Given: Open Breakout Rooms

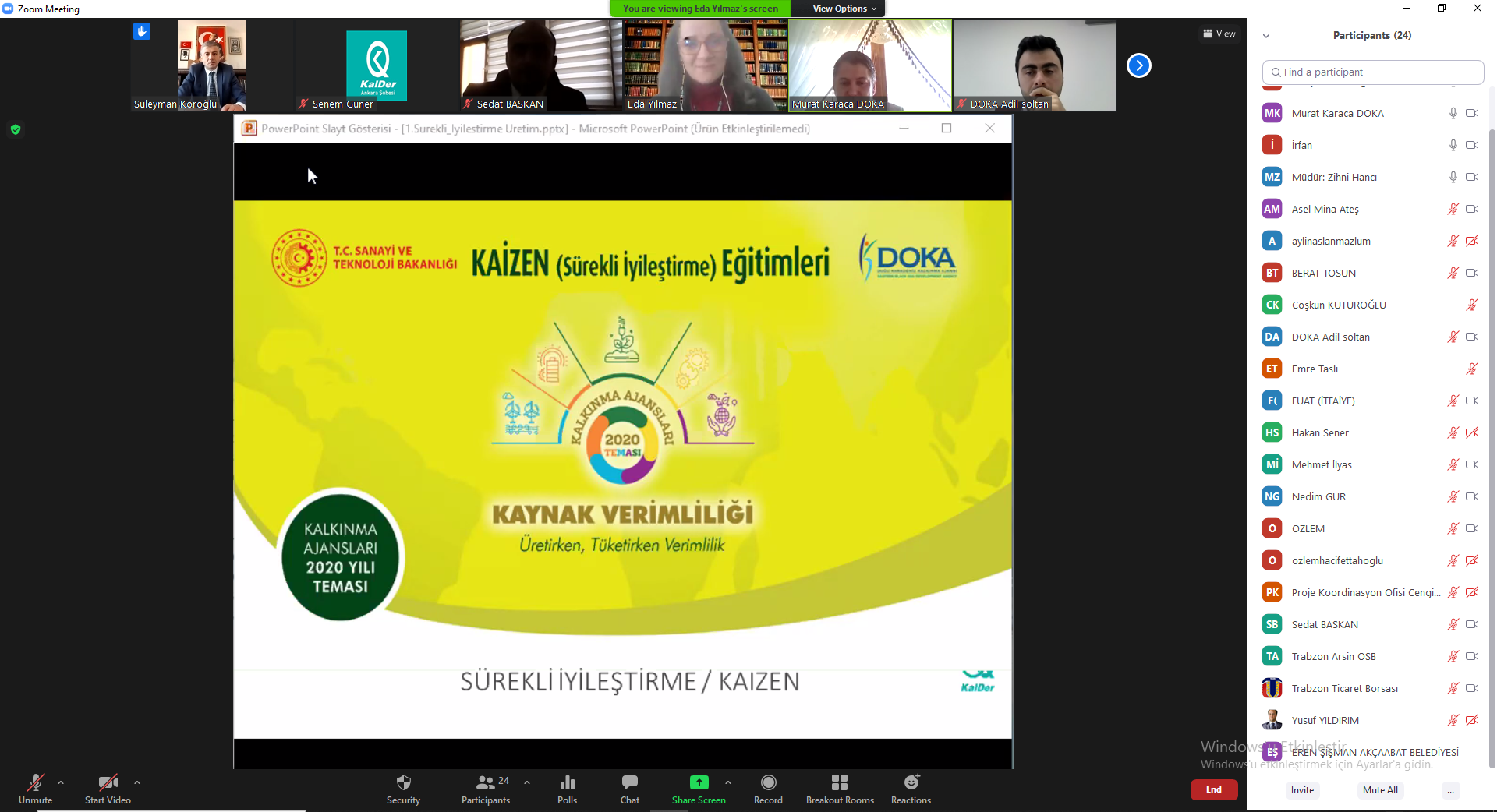Looking at the screenshot, I should [839, 783].
